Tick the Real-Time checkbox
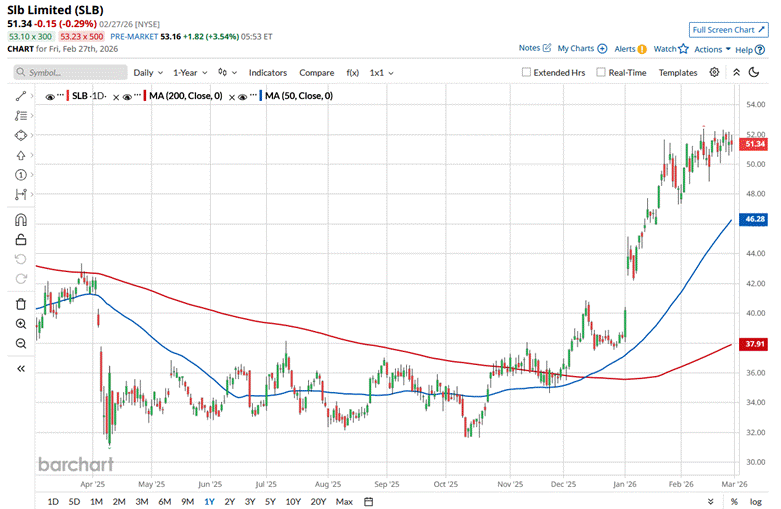781x509 pixels. [x=601, y=73]
